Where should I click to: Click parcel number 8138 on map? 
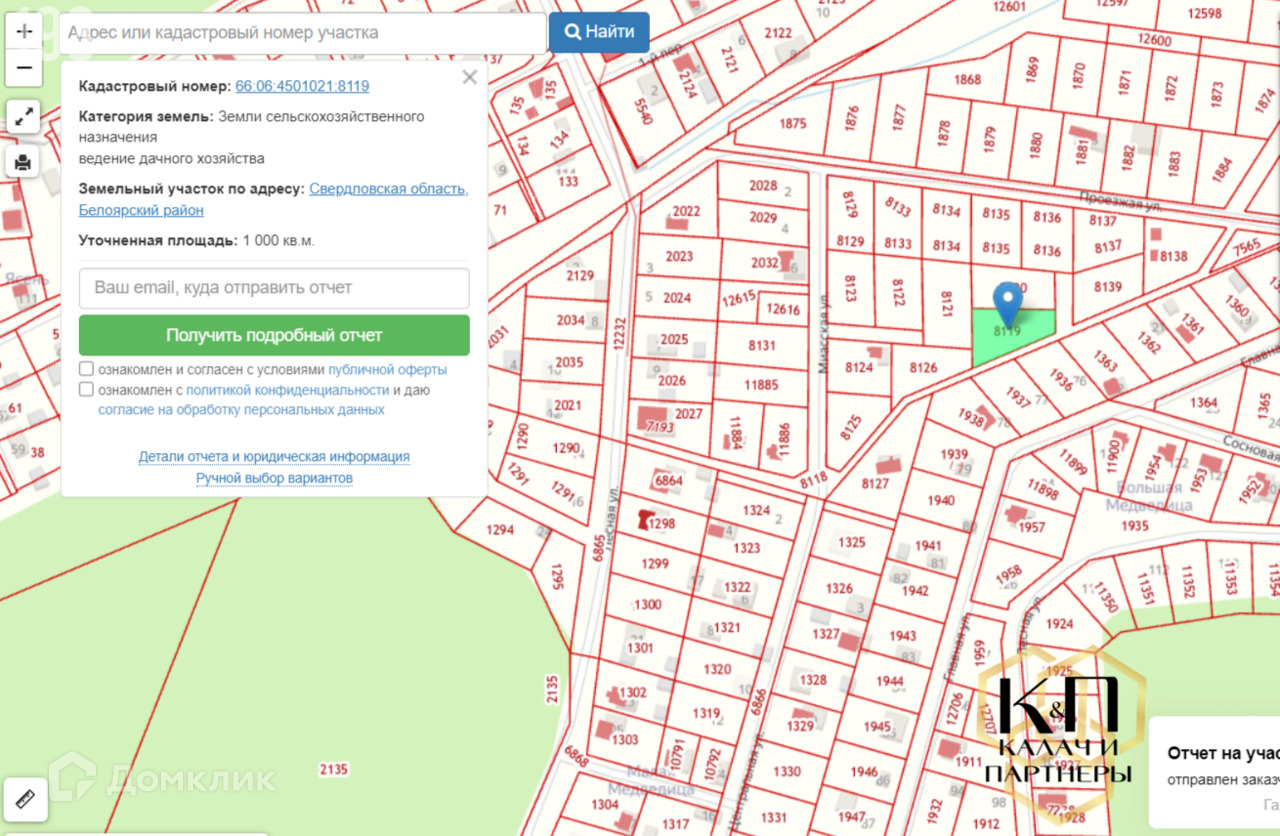1173,257
